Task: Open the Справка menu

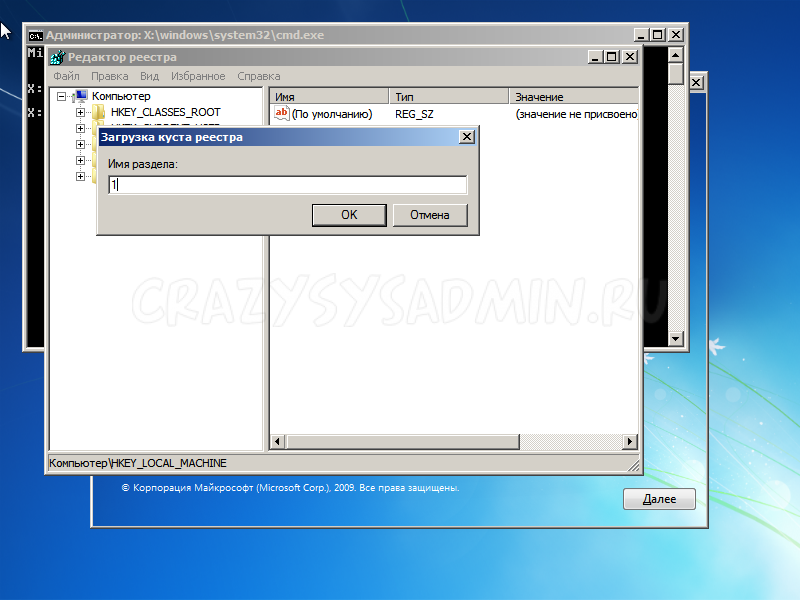Action: [x=258, y=76]
